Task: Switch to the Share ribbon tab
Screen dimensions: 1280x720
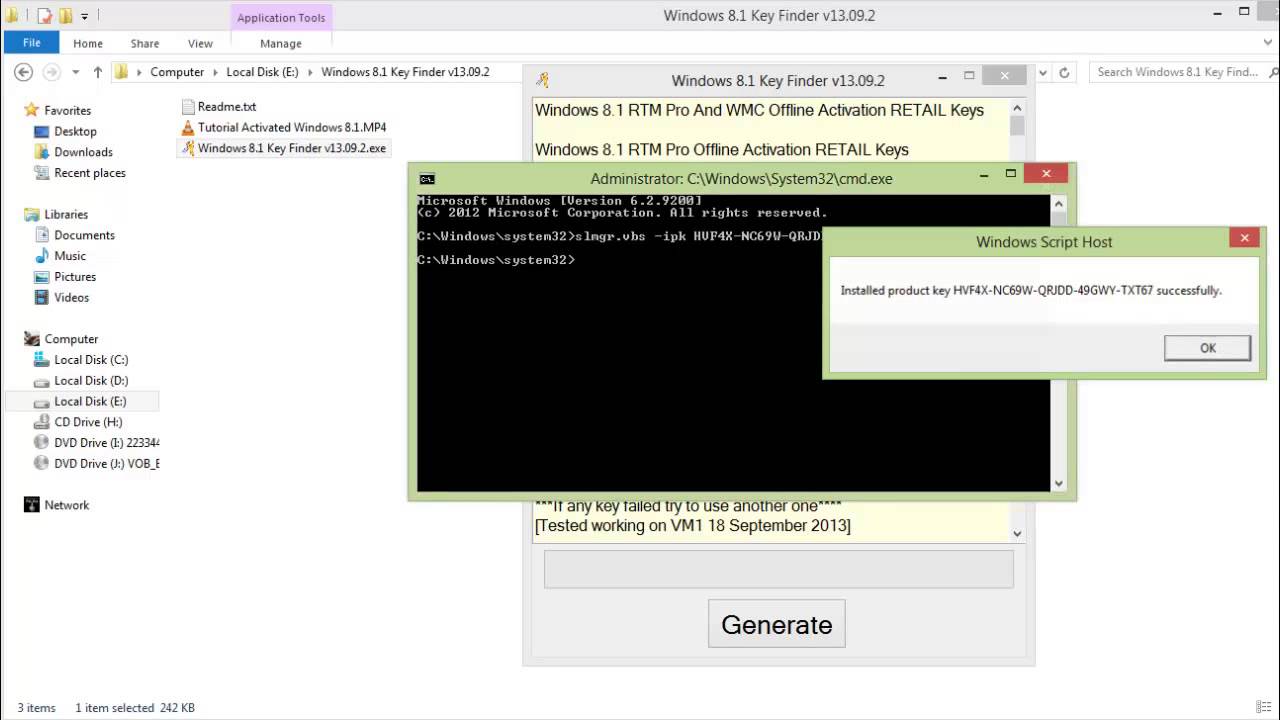Action: tap(144, 43)
